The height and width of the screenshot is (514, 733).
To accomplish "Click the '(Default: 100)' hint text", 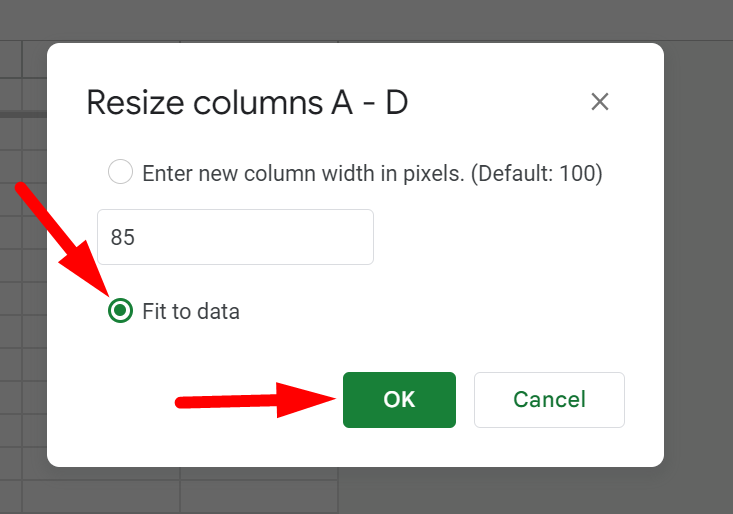I will click(536, 173).
